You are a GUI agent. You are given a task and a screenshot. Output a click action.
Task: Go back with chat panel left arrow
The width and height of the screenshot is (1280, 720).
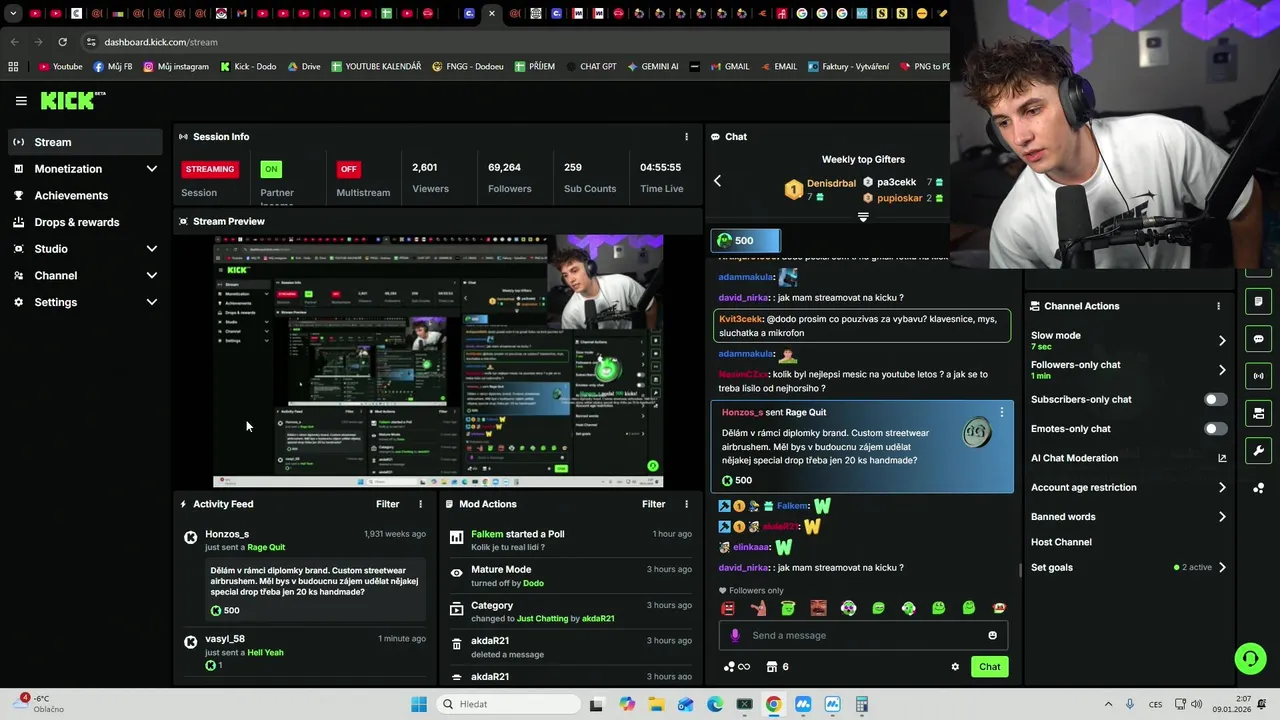tap(717, 181)
